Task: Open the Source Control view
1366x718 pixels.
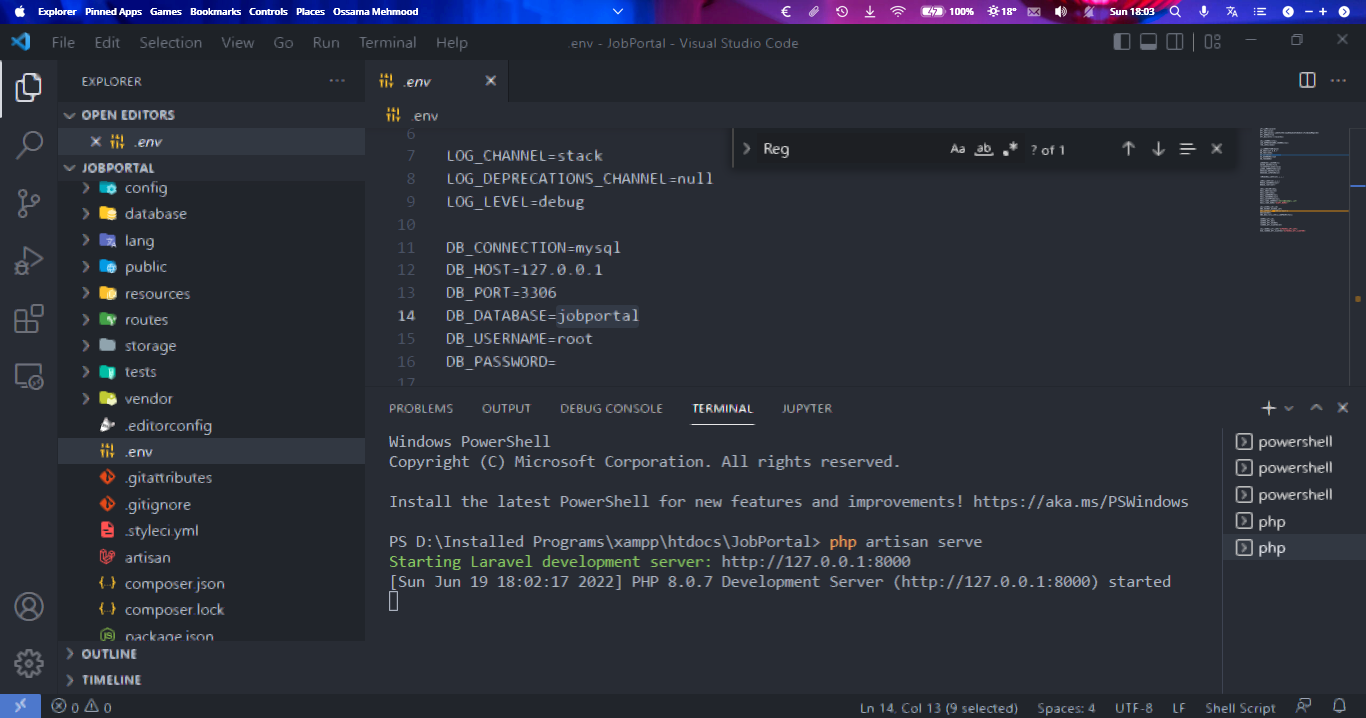Action: [x=29, y=203]
